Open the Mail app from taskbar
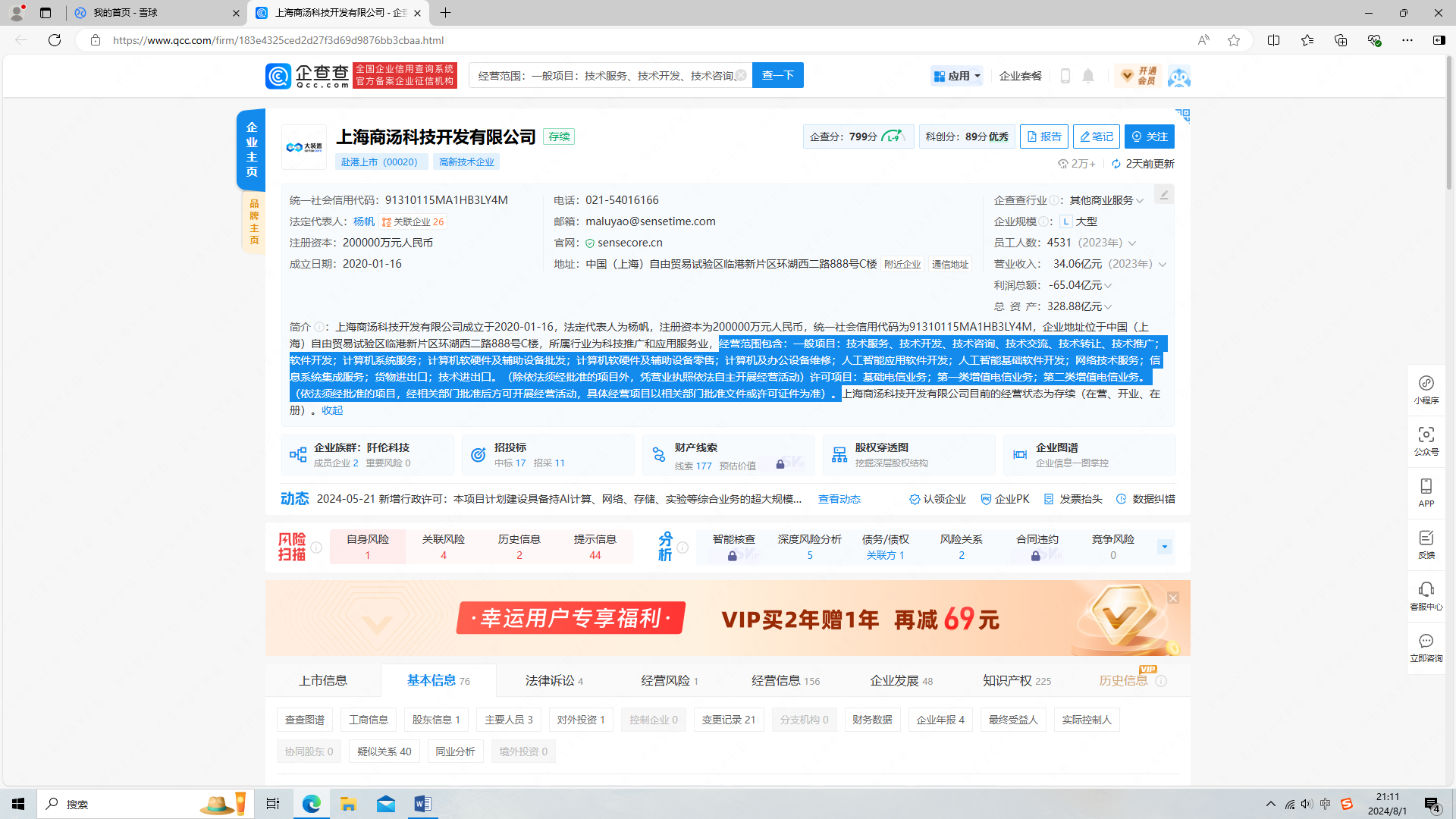Image resolution: width=1456 pixels, height=819 pixels. pyautogui.click(x=386, y=804)
